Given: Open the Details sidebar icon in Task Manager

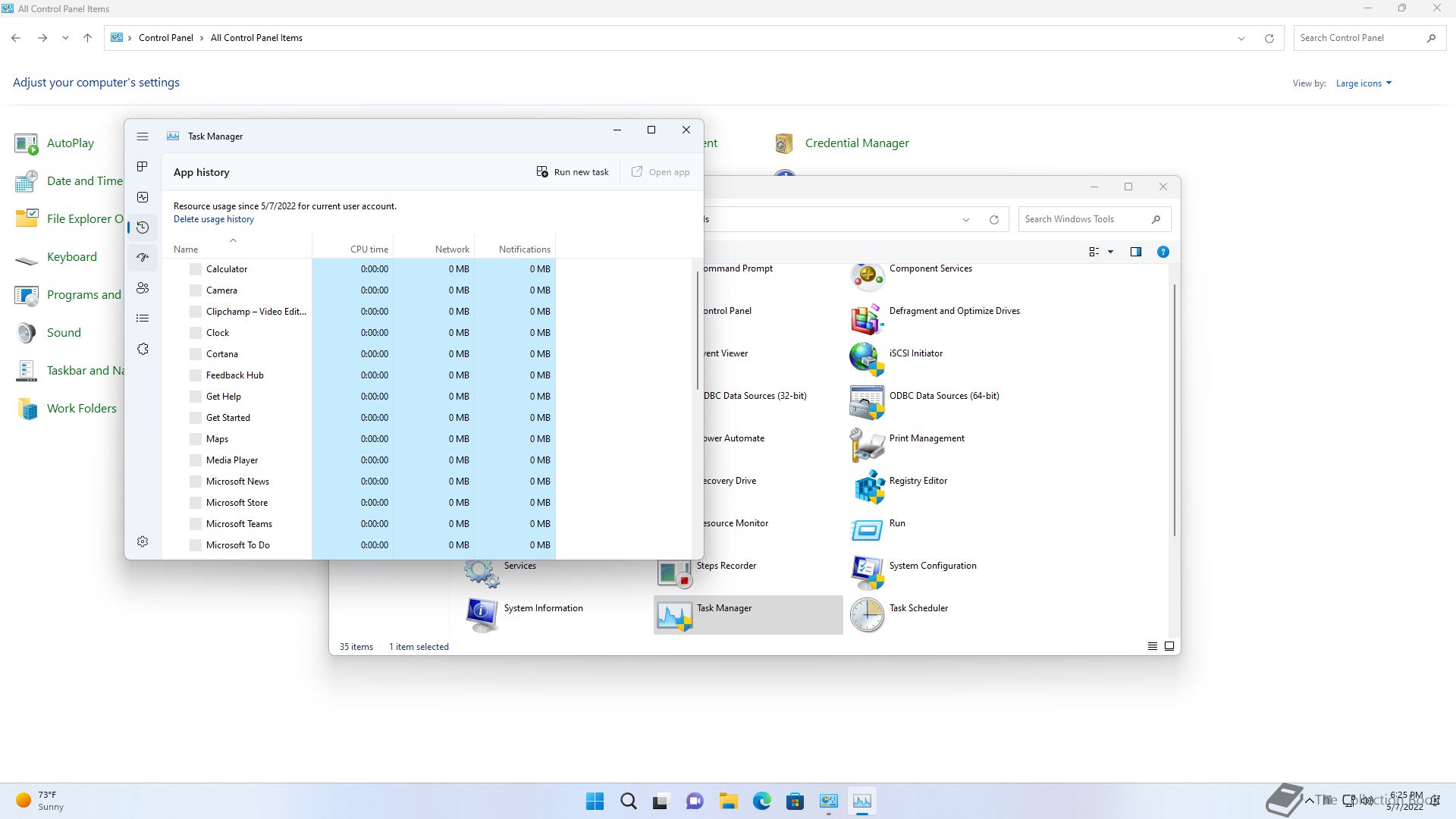Looking at the screenshot, I should click(143, 318).
